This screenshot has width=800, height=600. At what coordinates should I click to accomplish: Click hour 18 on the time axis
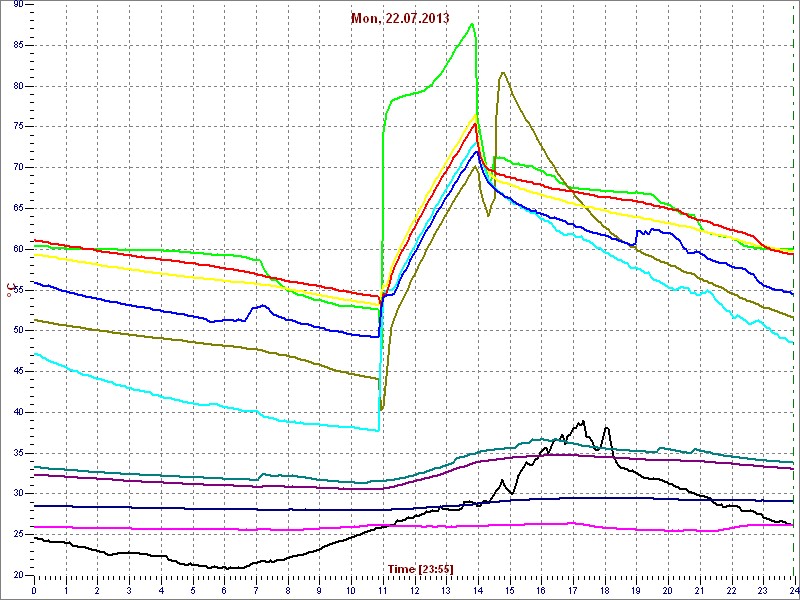604,590
